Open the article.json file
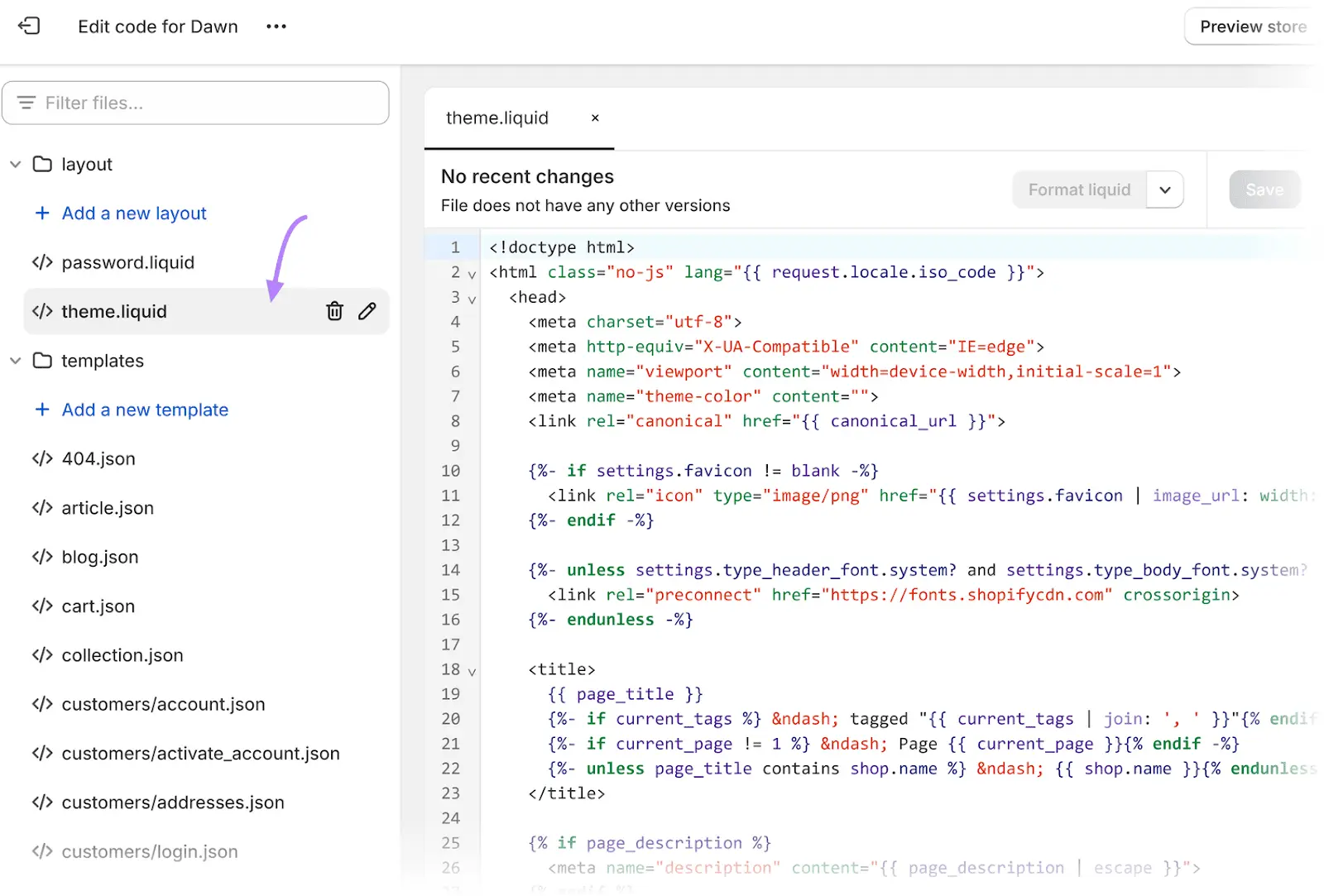The height and width of the screenshot is (896, 1324). (108, 508)
